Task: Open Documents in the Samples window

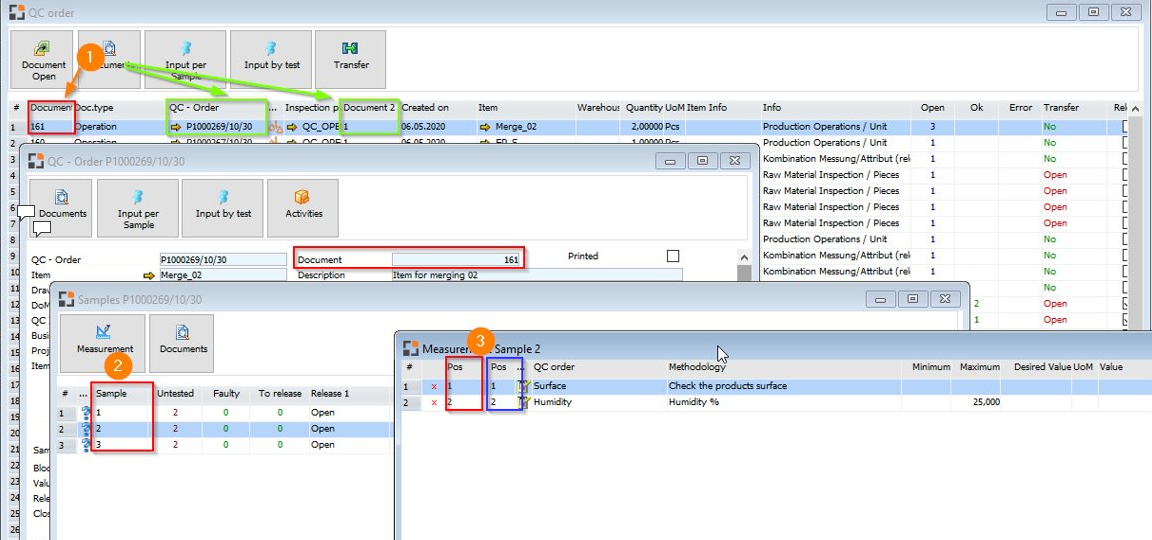Action: tap(183, 343)
